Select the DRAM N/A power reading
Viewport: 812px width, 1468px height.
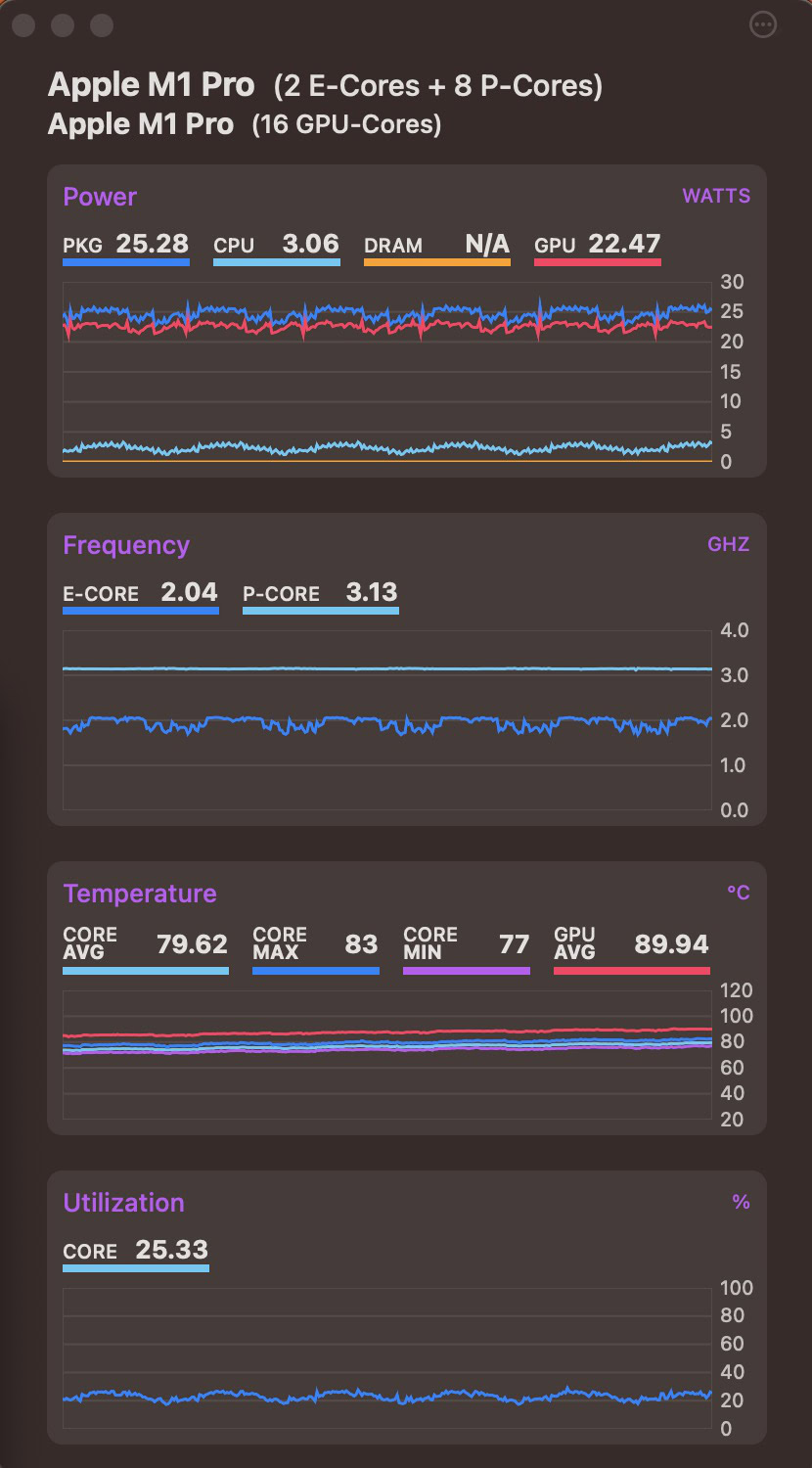coord(437,248)
